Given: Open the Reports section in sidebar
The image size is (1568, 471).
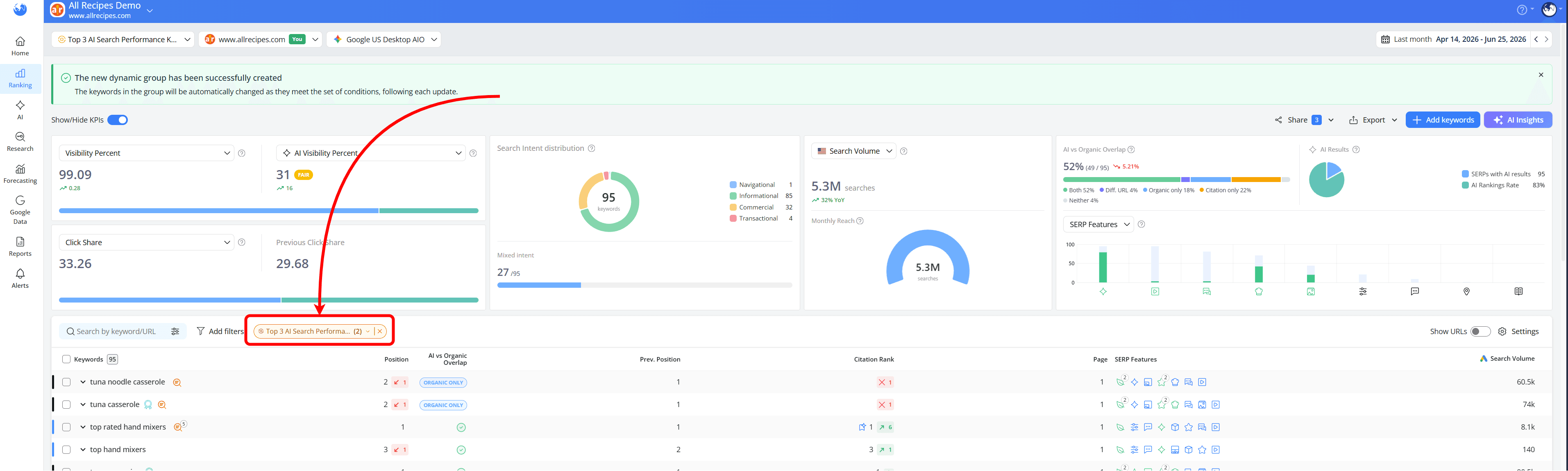Looking at the screenshot, I should point(20,247).
